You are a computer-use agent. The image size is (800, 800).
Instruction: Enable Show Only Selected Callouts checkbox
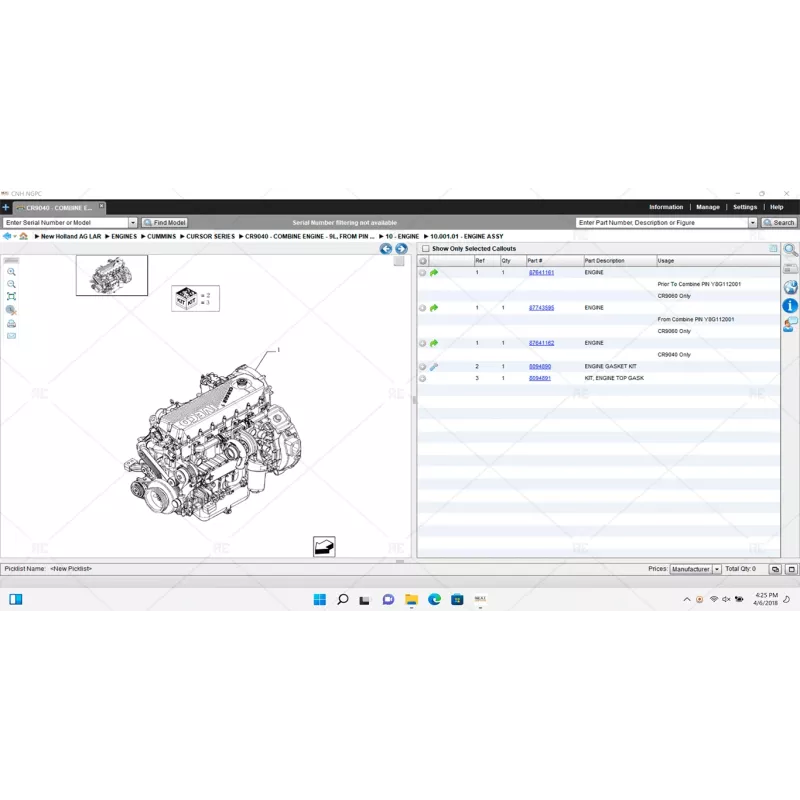[425, 249]
